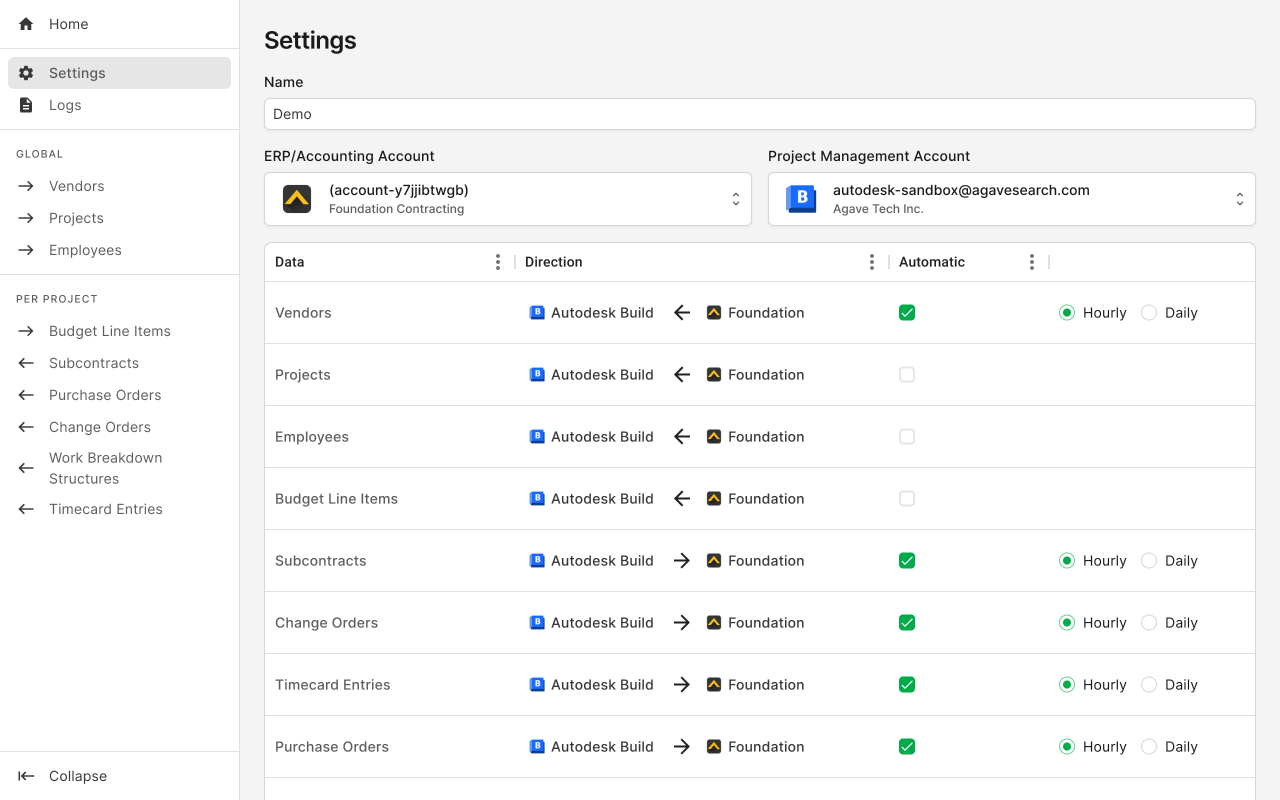The height and width of the screenshot is (800, 1280).
Task: Open global Employees sidebar link
Action: coord(119,250)
